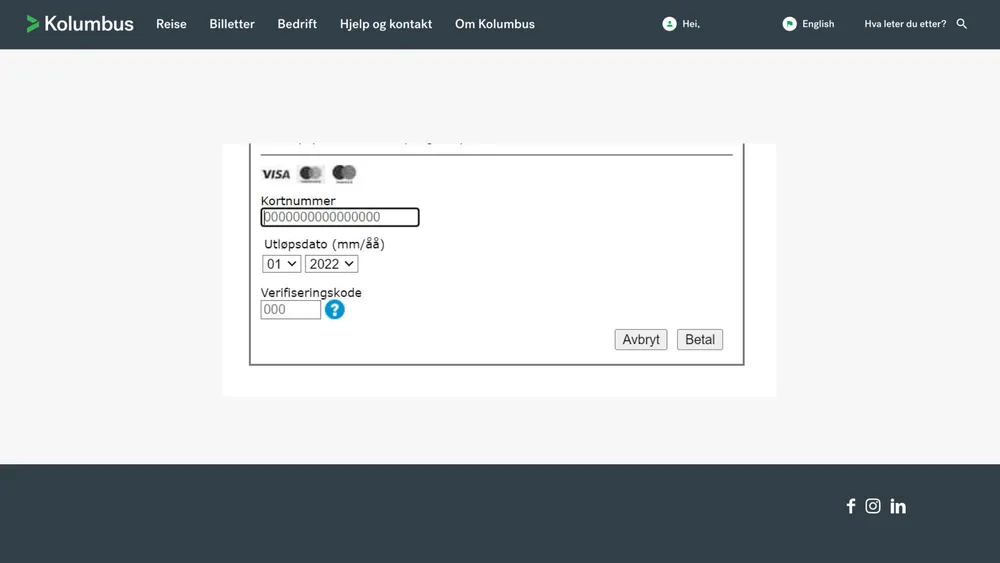This screenshot has height=563, width=1000.
Task: Open Kolumbus Instagram page
Action: [873, 506]
